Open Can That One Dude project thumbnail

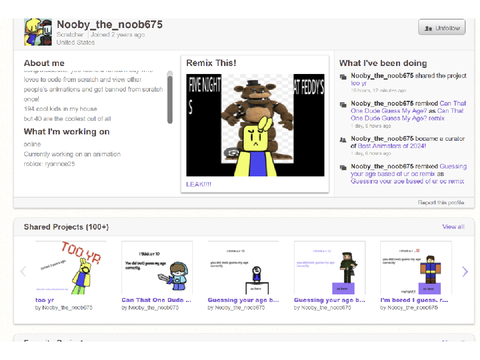coord(157,268)
